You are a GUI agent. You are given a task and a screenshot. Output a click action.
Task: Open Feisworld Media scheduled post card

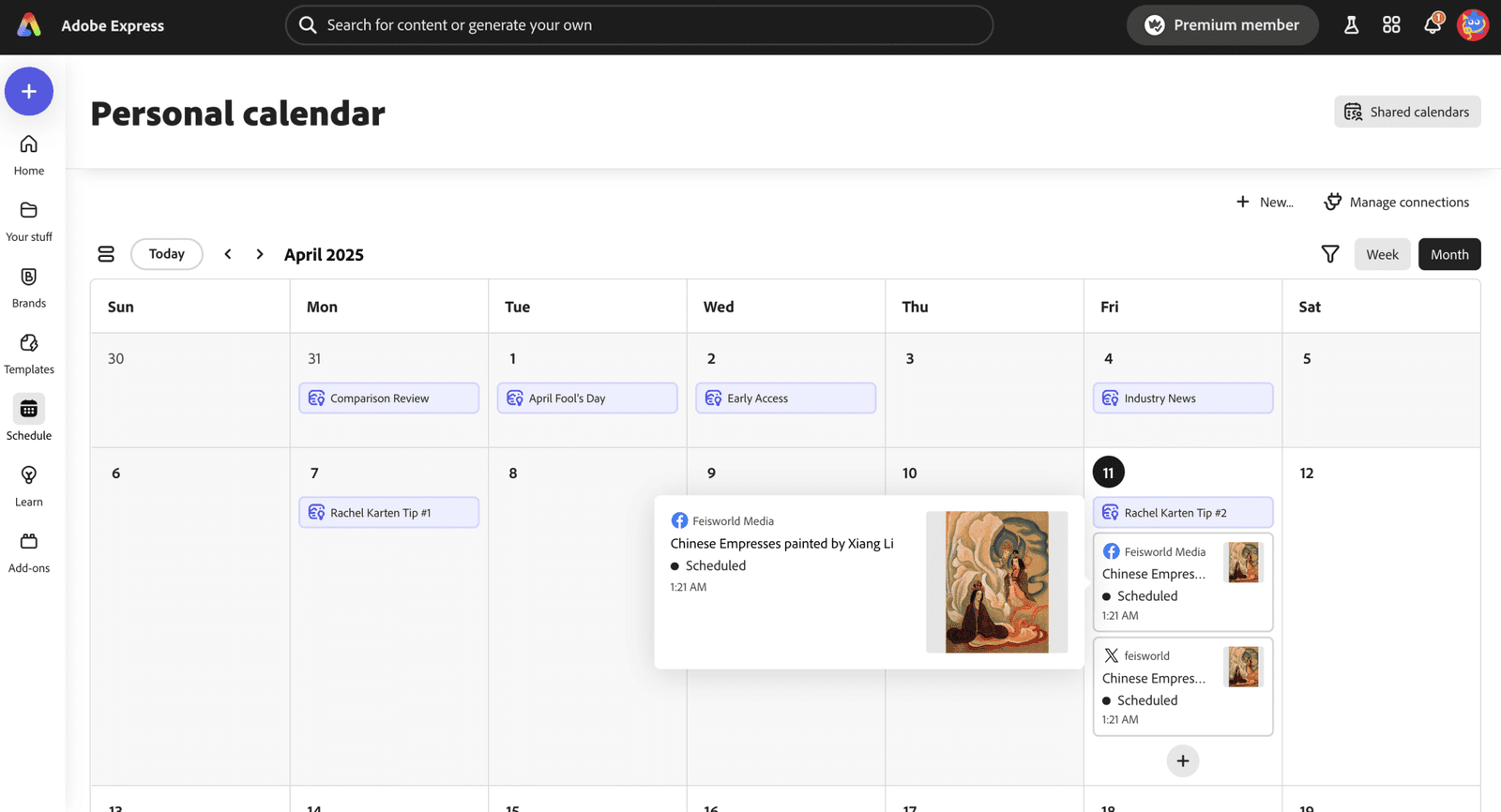pyautogui.click(x=1183, y=582)
